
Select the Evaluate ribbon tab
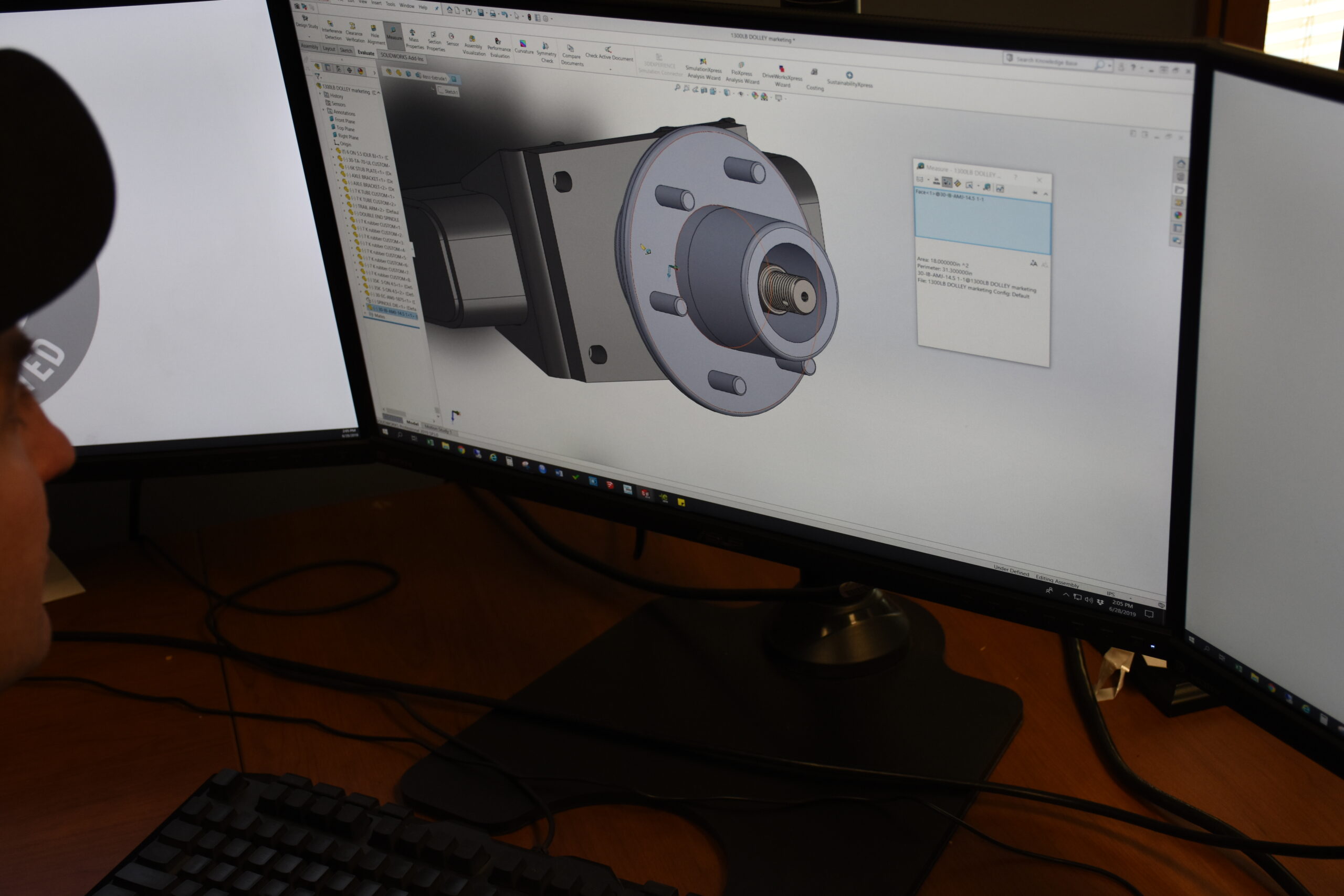pyautogui.click(x=366, y=53)
